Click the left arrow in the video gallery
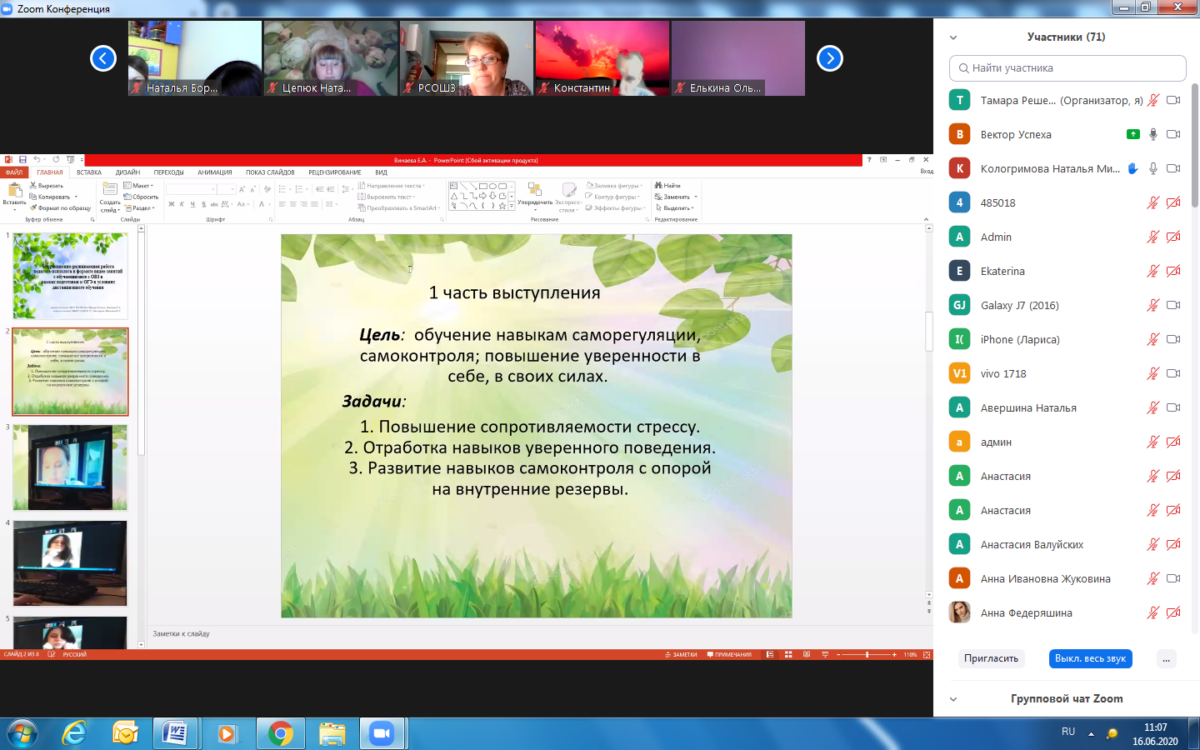 (103, 59)
